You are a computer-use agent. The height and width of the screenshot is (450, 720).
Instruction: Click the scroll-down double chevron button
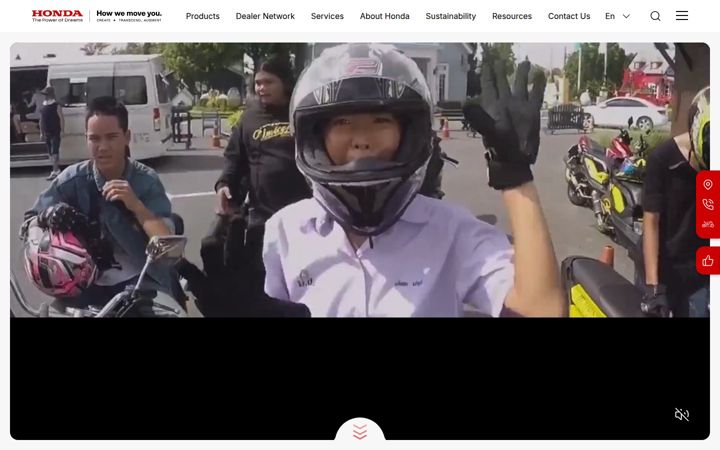pyautogui.click(x=360, y=431)
